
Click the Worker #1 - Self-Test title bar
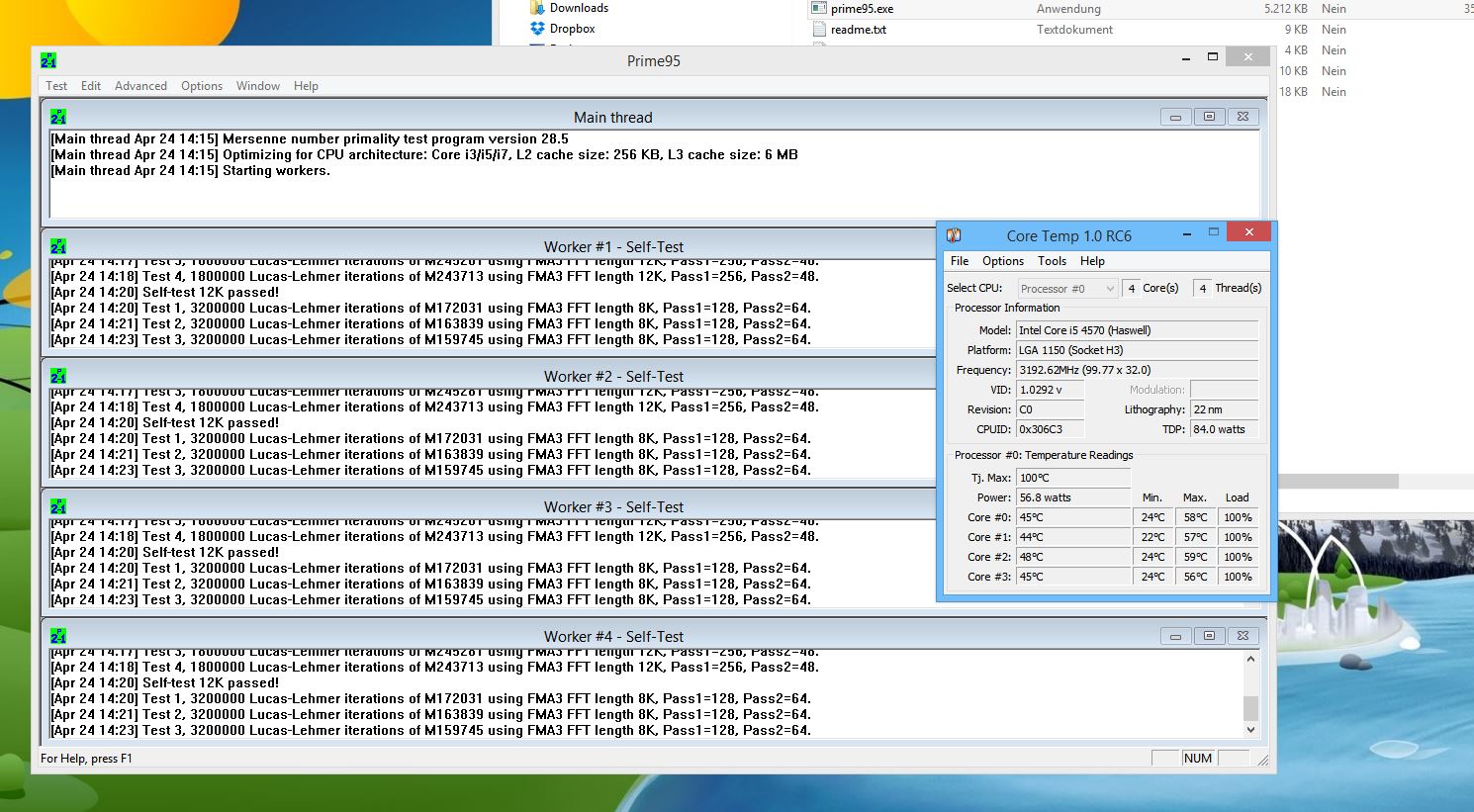pyautogui.click(x=613, y=246)
